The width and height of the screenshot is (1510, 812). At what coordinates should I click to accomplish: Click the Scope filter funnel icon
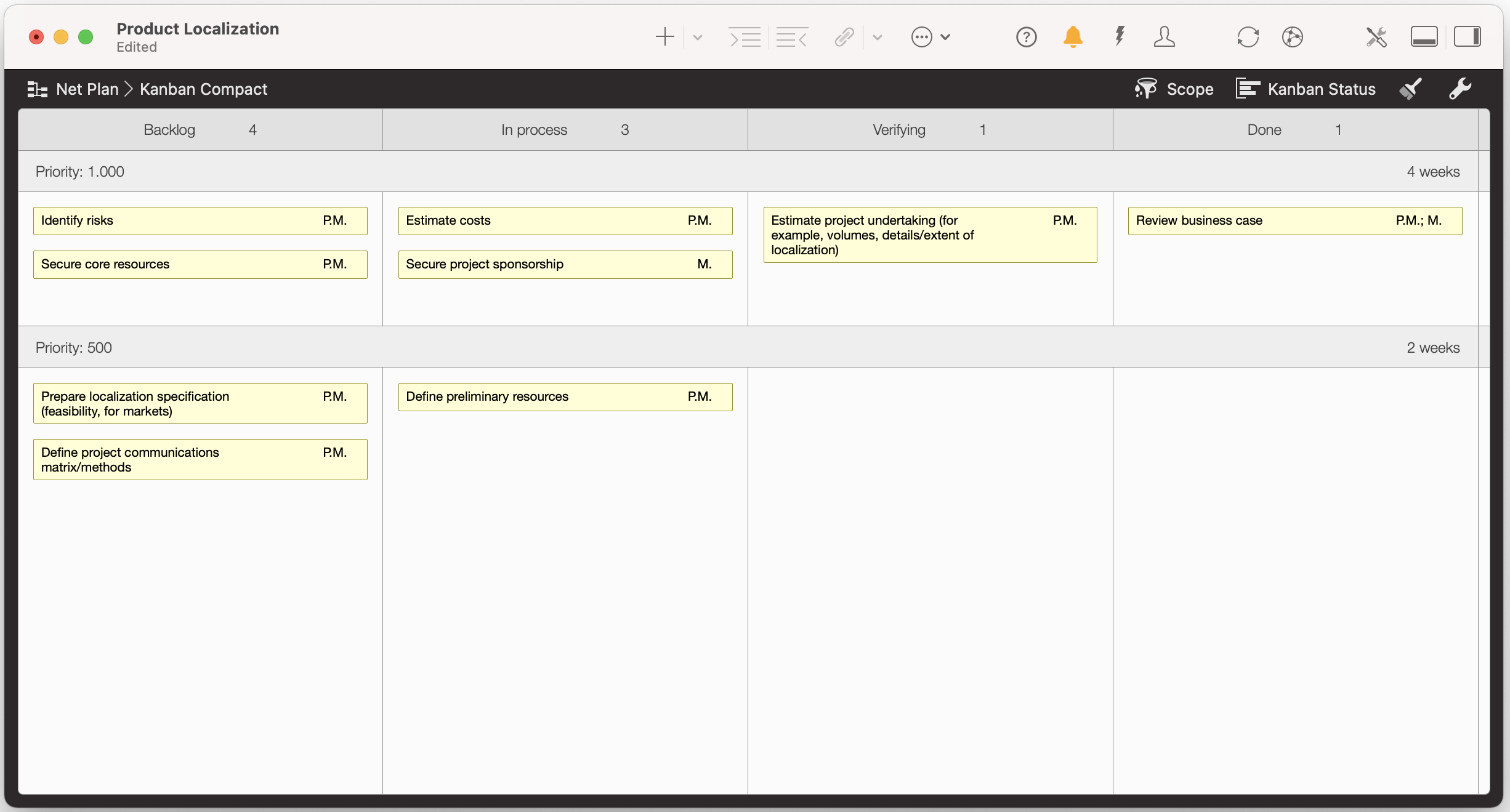[x=1145, y=89]
